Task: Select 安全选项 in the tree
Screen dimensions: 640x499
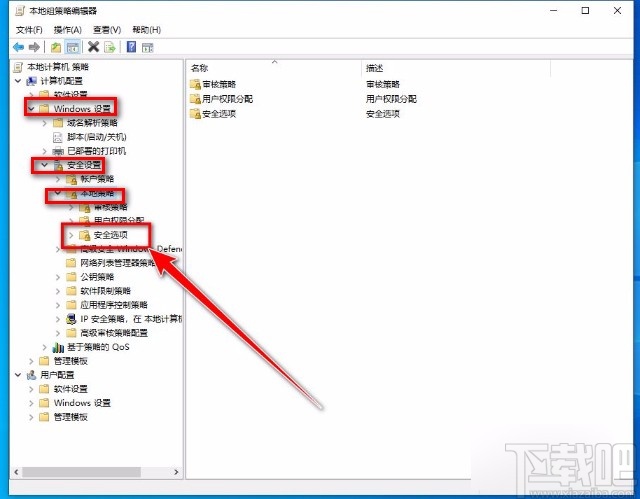Action: [111, 235]
